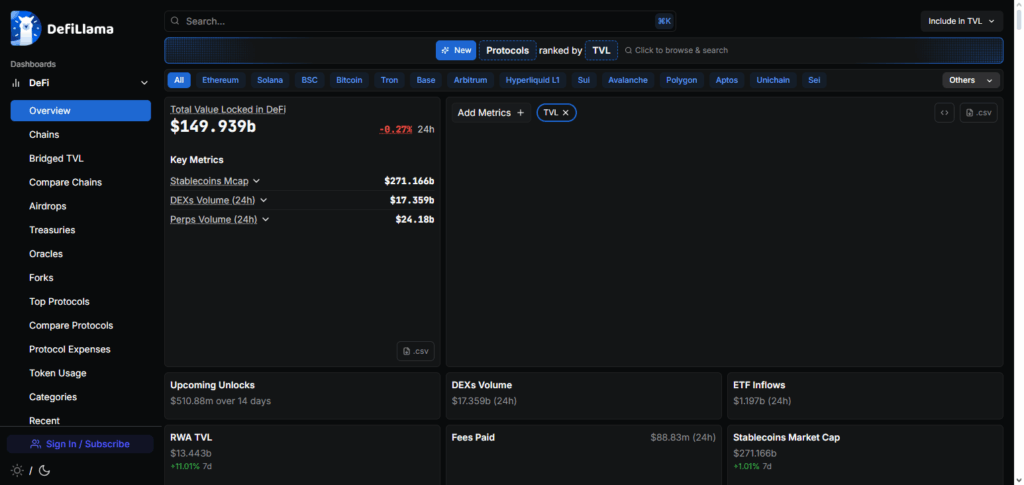Open the Include in TVL dropdown
This screenshot has height=485, width=1024.
[x=962, y=21]
